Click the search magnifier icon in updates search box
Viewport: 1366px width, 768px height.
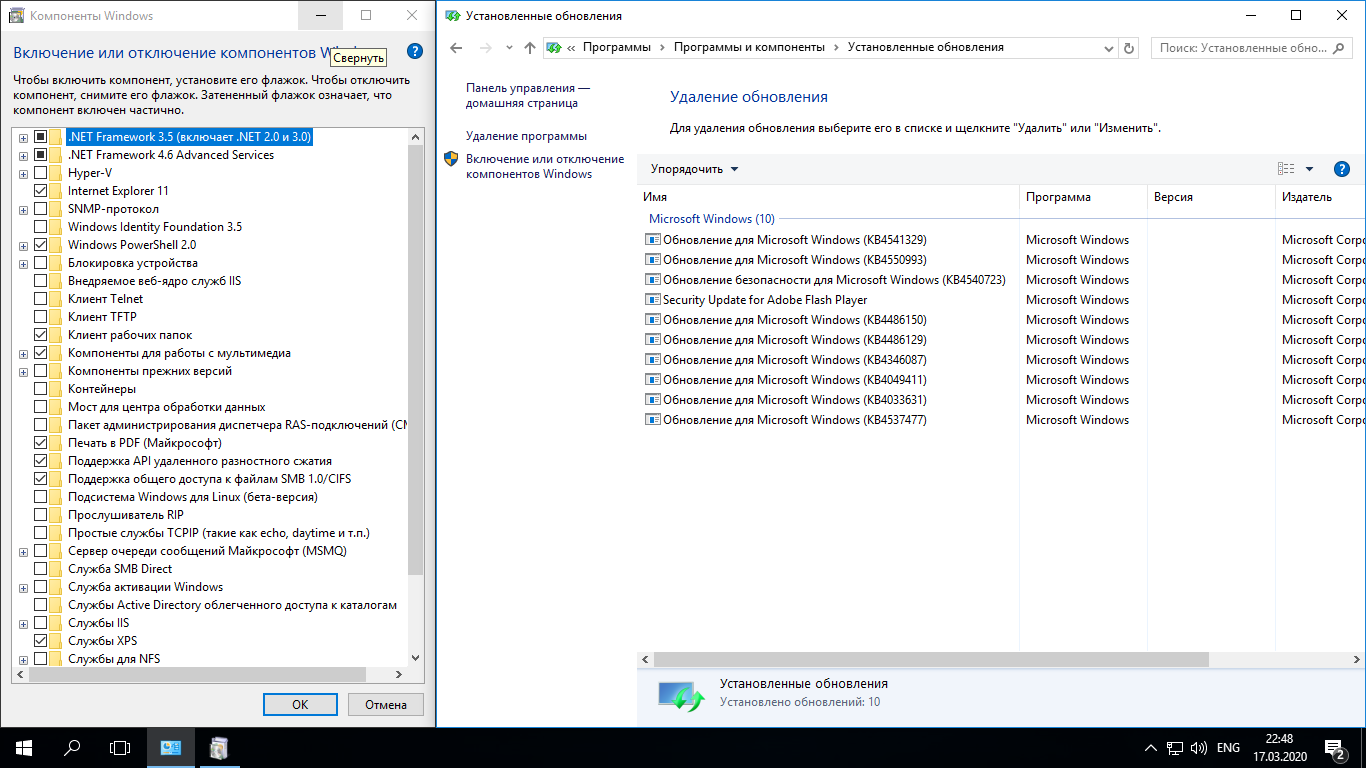tap(1341, 48)
